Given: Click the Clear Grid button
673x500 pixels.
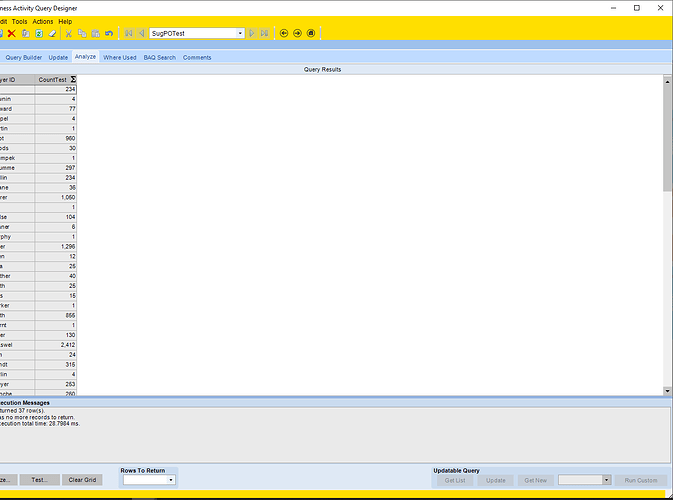Looking at the screenshot, I should point(82,480).
